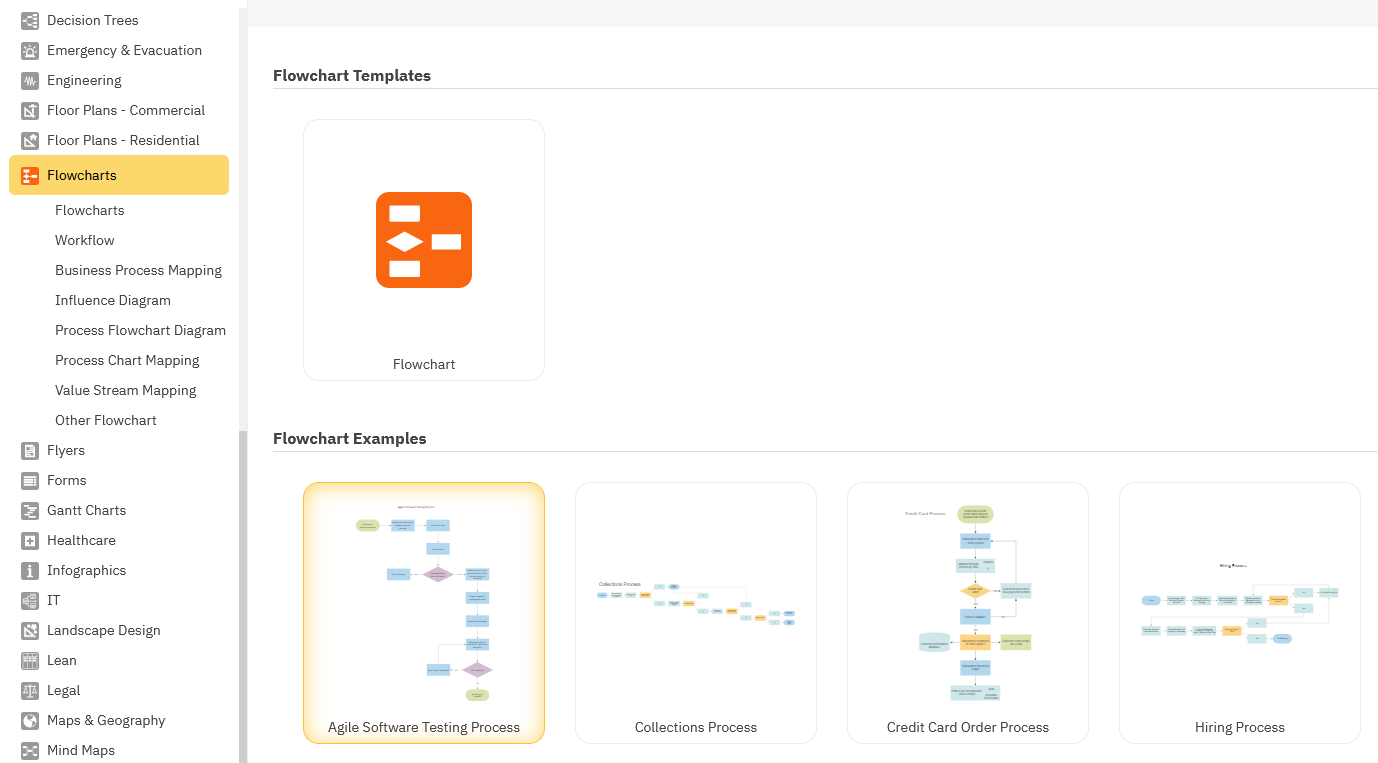Click the IT category icon
Image resolution: width=1378 pixels, height=763 pixels.
click(29, 600)
